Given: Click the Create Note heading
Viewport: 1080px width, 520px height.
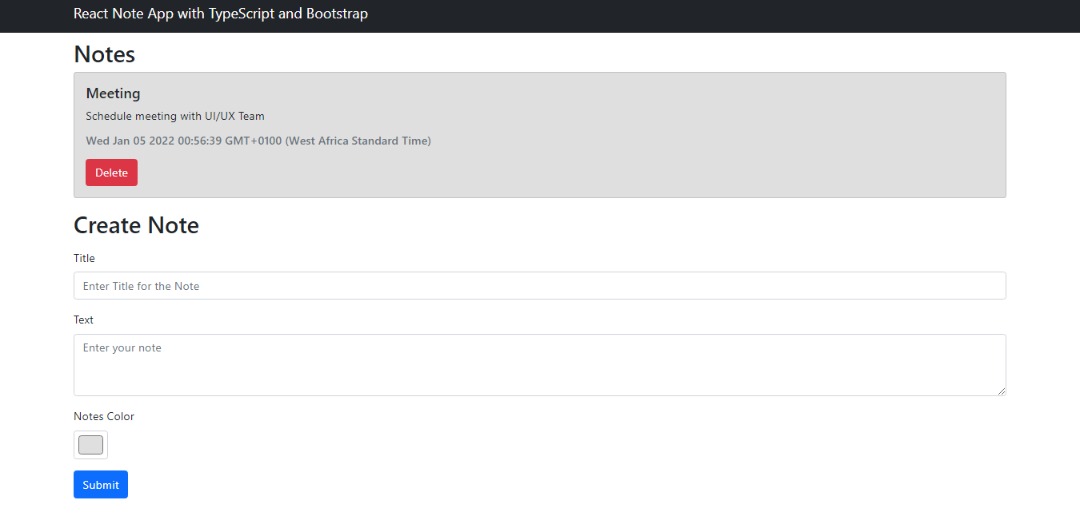Looking at the screenshot, I should 136,225.
